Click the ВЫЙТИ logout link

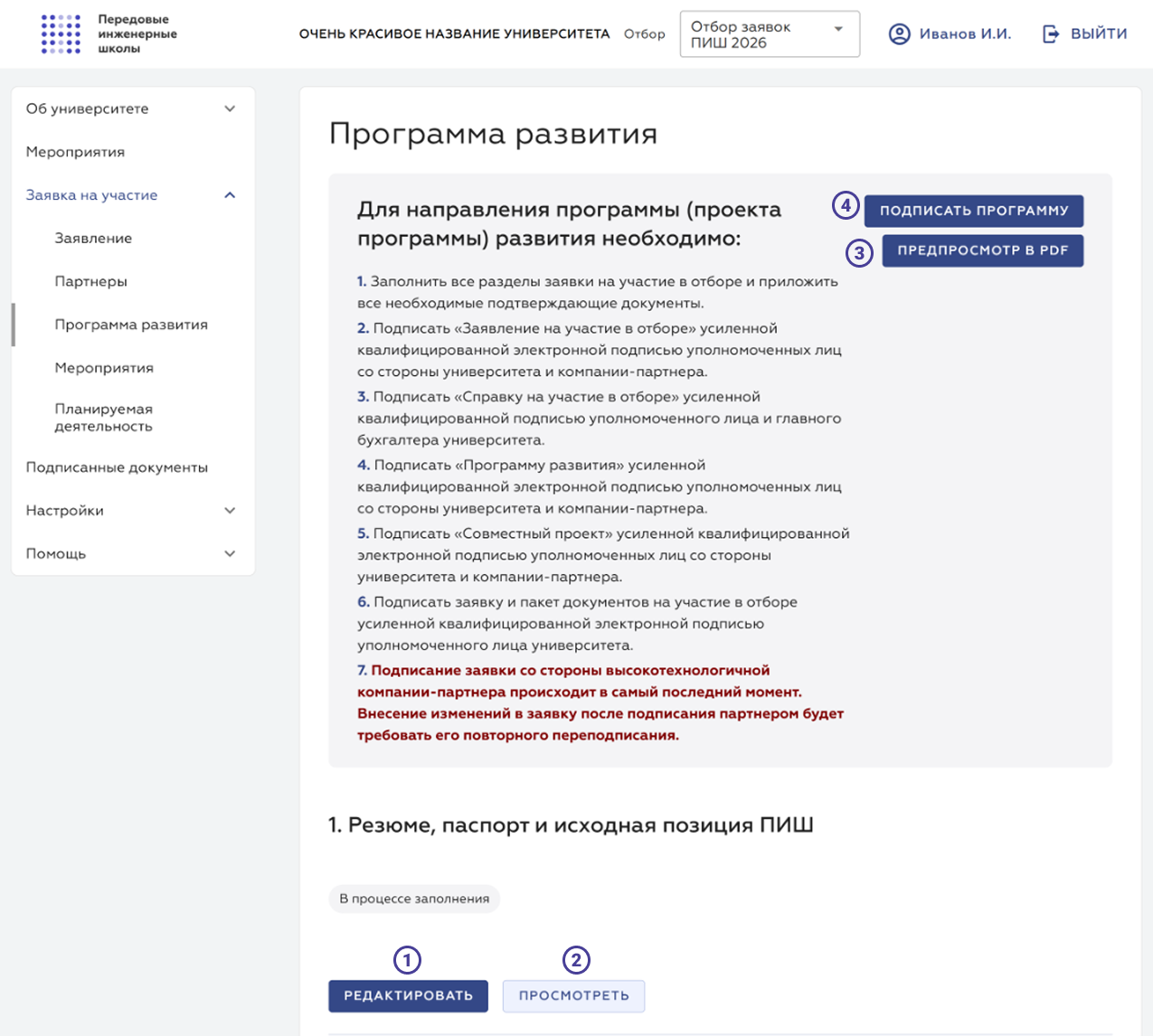pyautogui.click(x=1099, y=34)
